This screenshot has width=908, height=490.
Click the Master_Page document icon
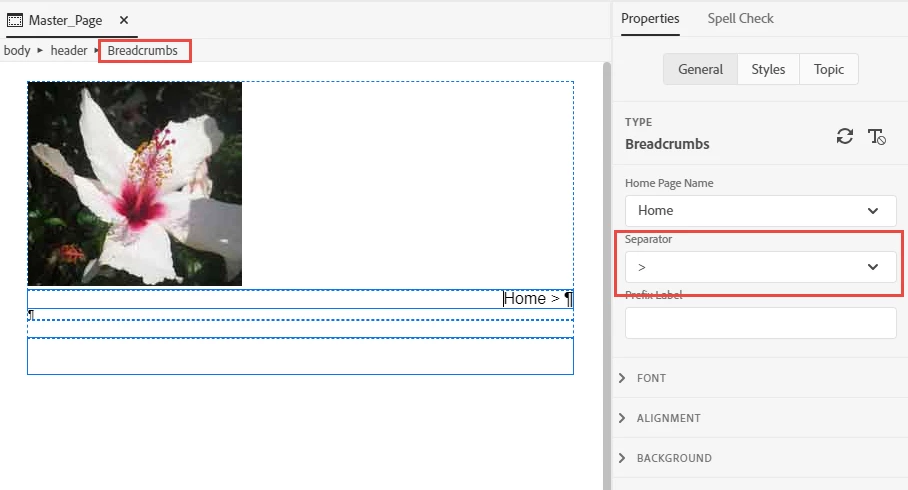point(14,20)
